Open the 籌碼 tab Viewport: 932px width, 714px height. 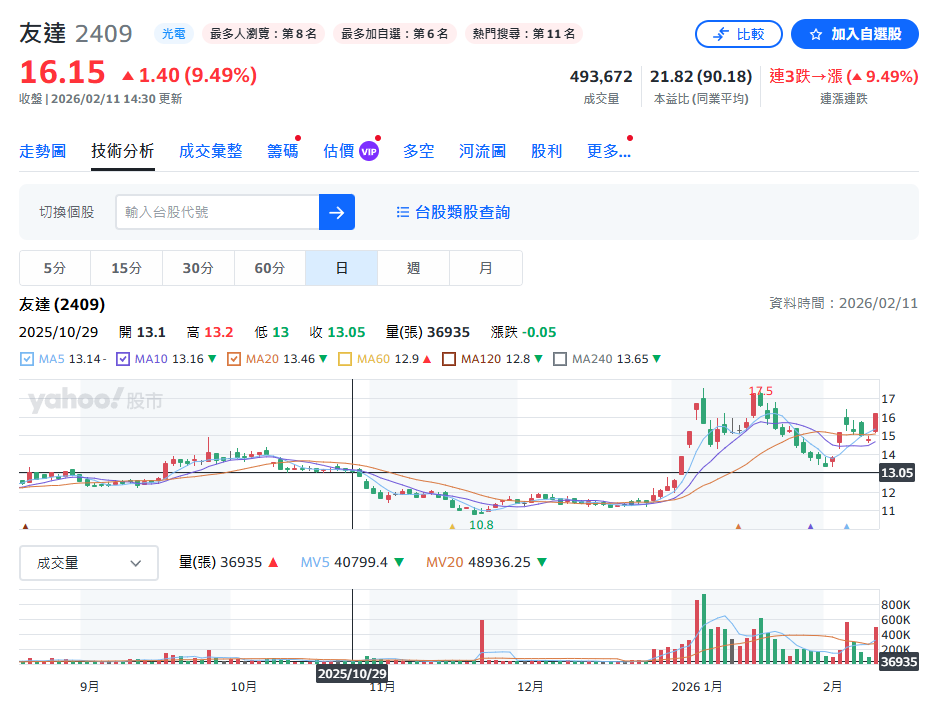click(282, 151)
